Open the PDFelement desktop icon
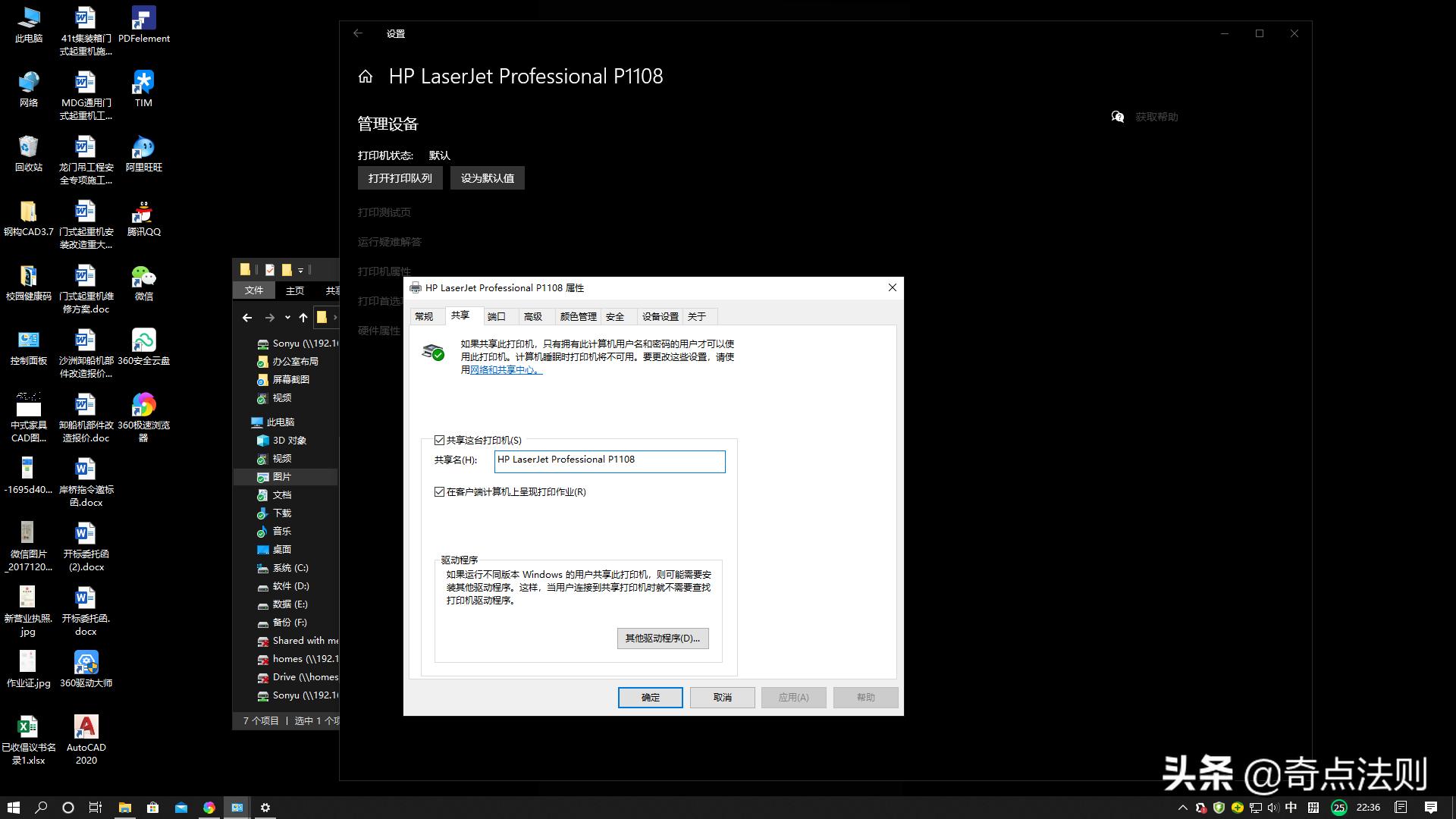 click(x=143, y=18)
